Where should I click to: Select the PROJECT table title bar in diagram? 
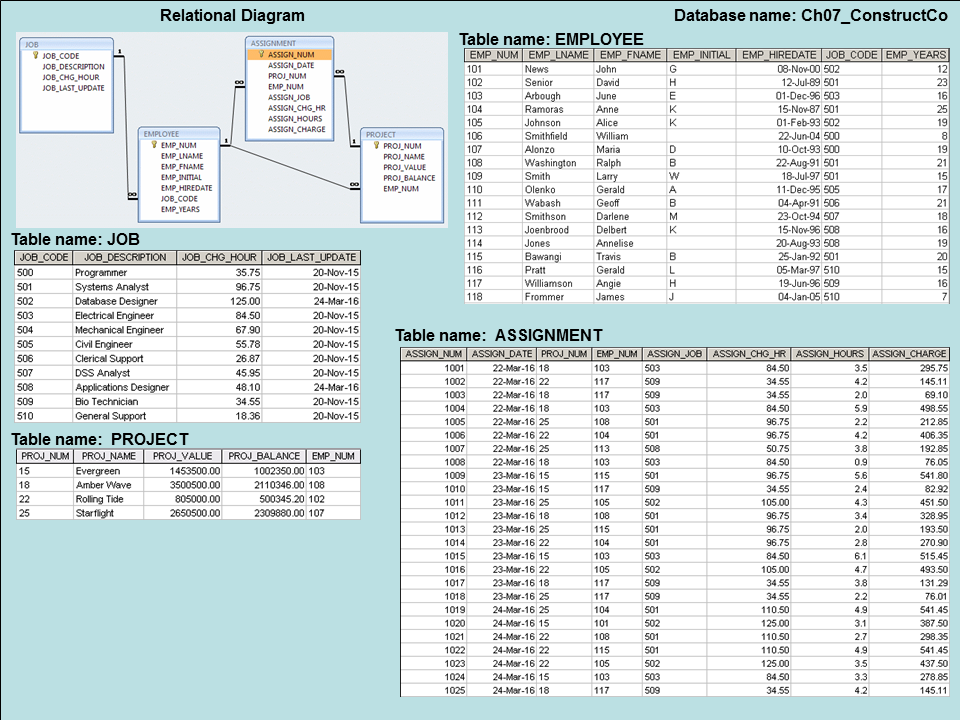click(x=402, y=134)
